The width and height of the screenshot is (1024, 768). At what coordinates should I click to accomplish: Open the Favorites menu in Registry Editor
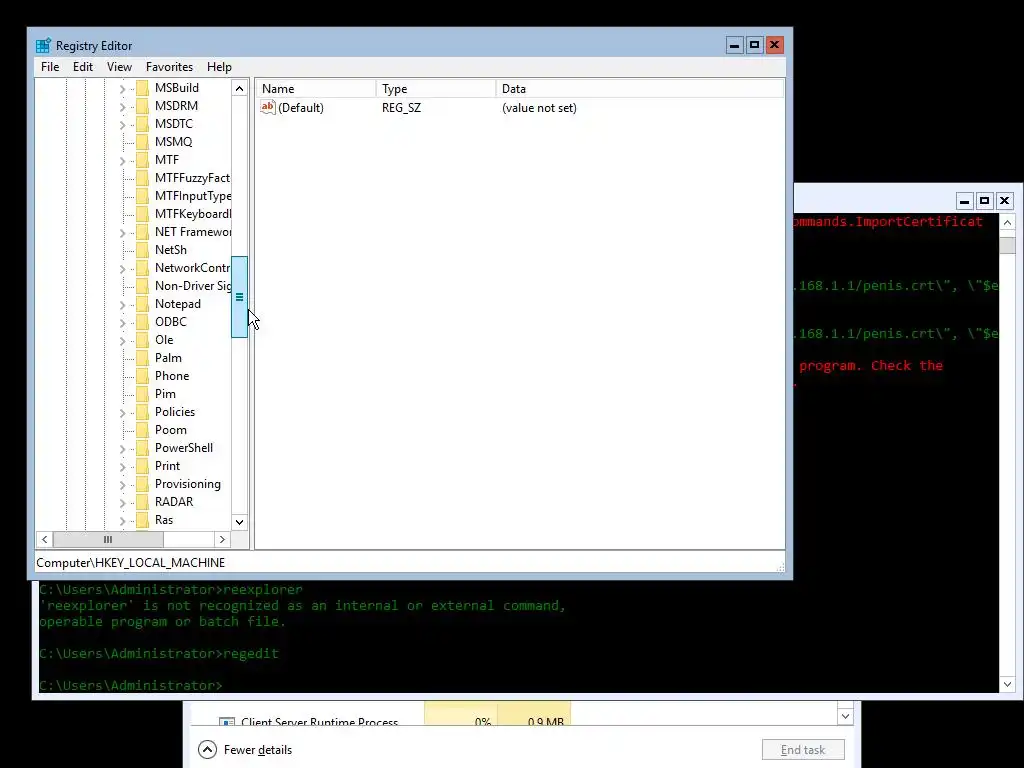coord(169,67)
